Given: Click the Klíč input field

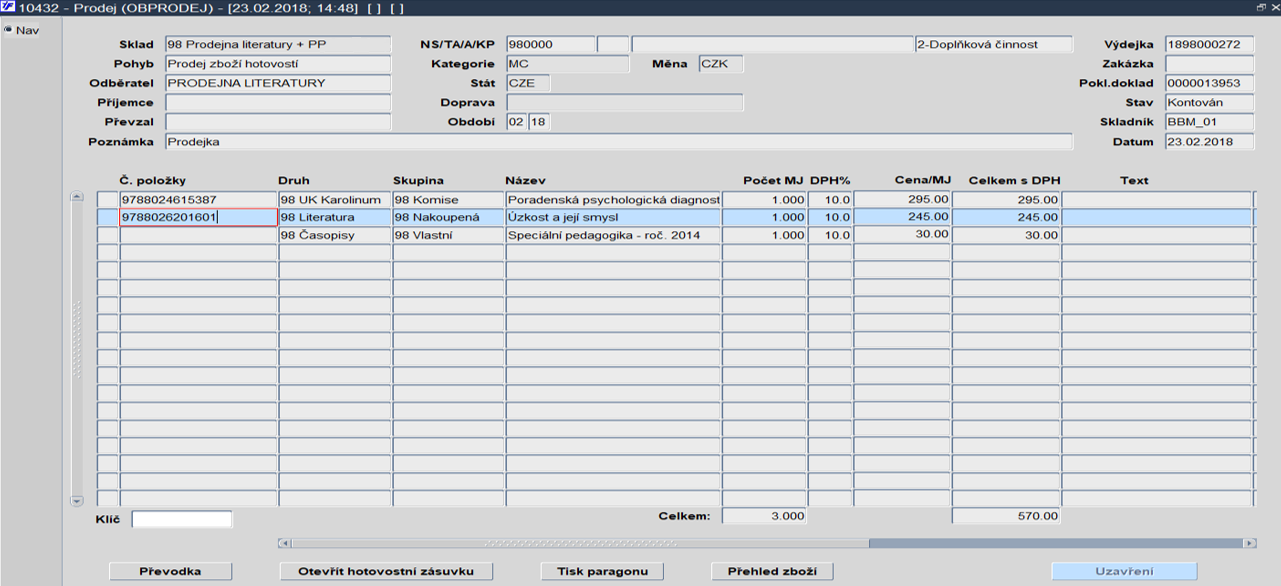Looking at the screenshot, I should [182, 518].
